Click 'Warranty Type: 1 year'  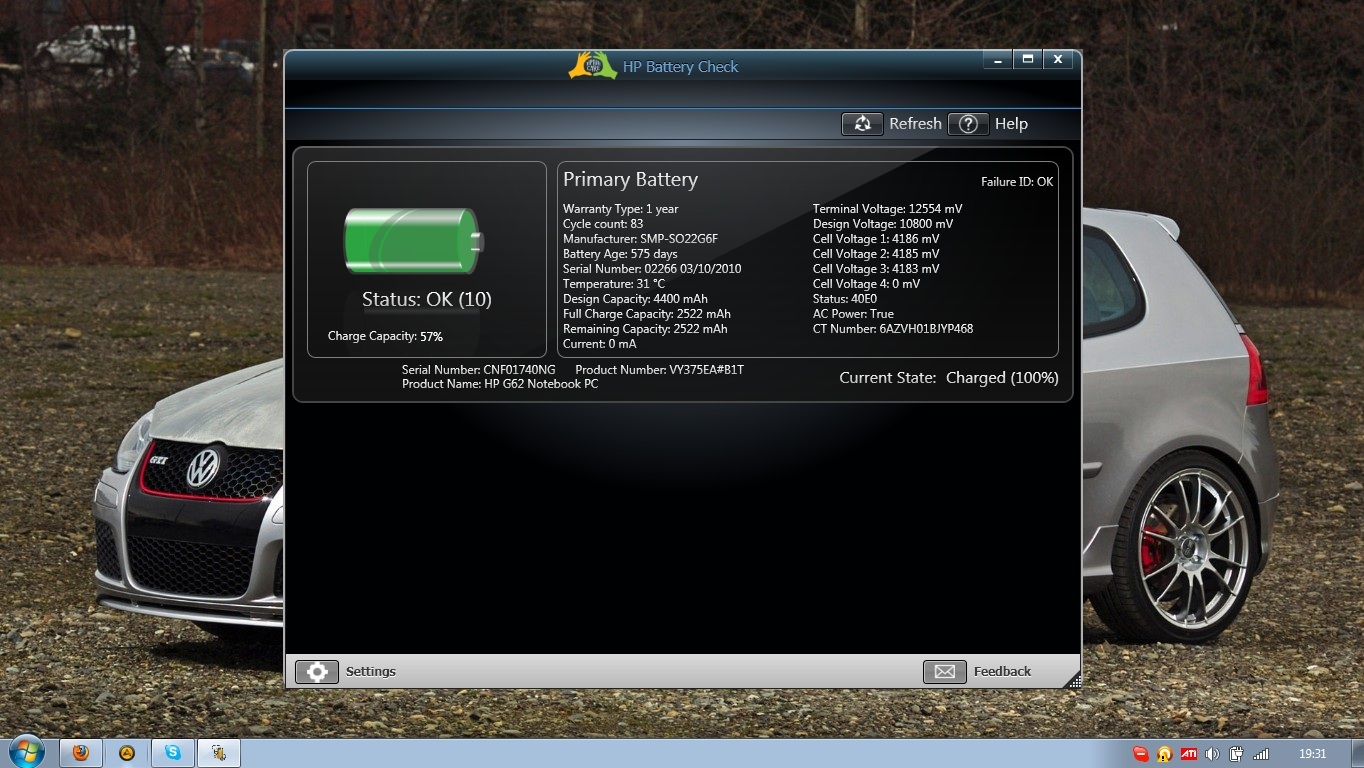[621, 209]
